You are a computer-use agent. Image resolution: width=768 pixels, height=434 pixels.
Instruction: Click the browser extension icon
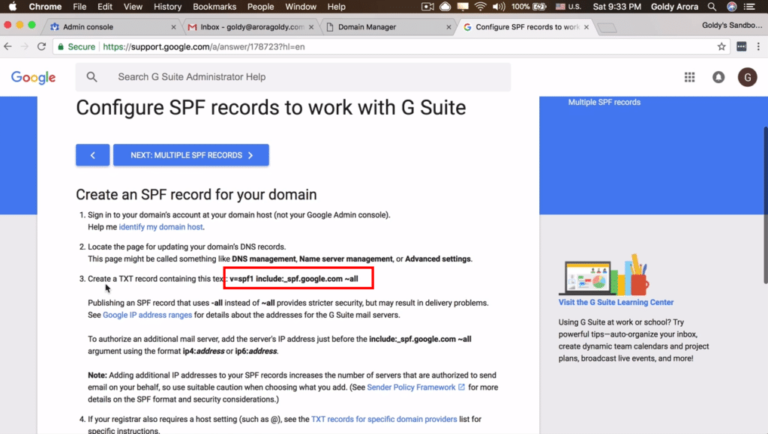(742, 47)
